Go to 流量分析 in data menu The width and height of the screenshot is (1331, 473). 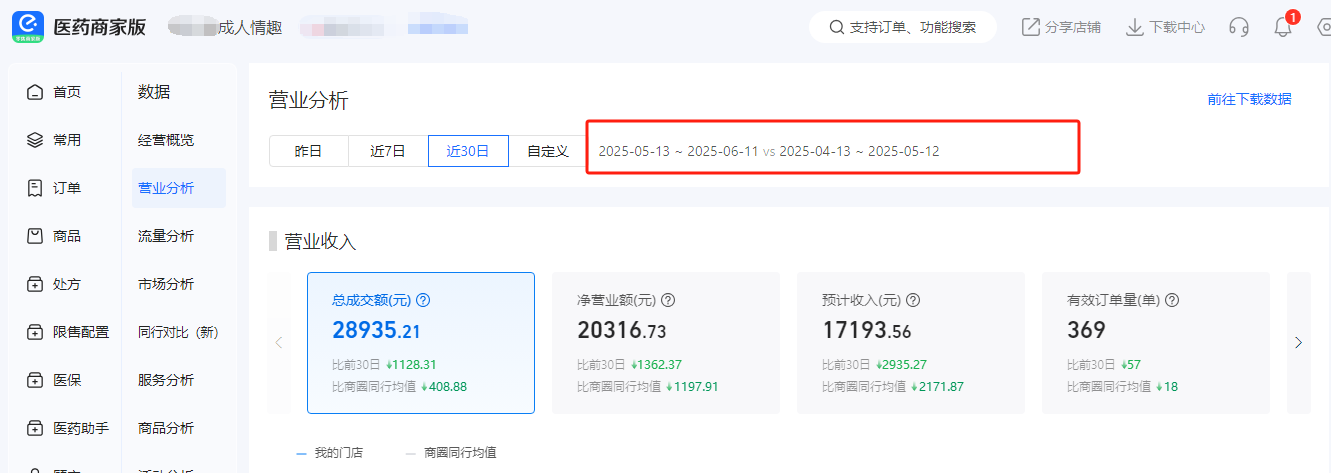[x=166, y=236]
